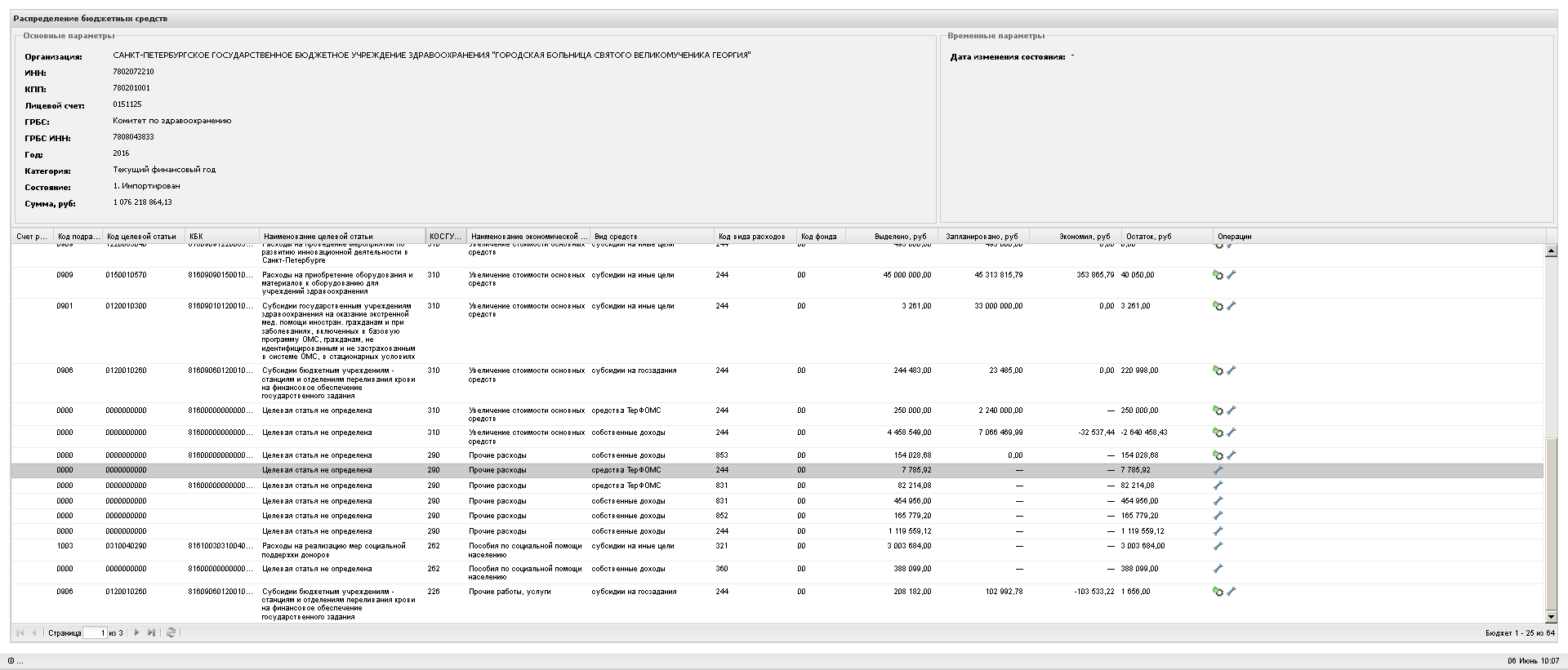The height and width of the screenshot is (670, 1568).
Task: Select the cell with target code 0310040290
Action: [126, 546]
